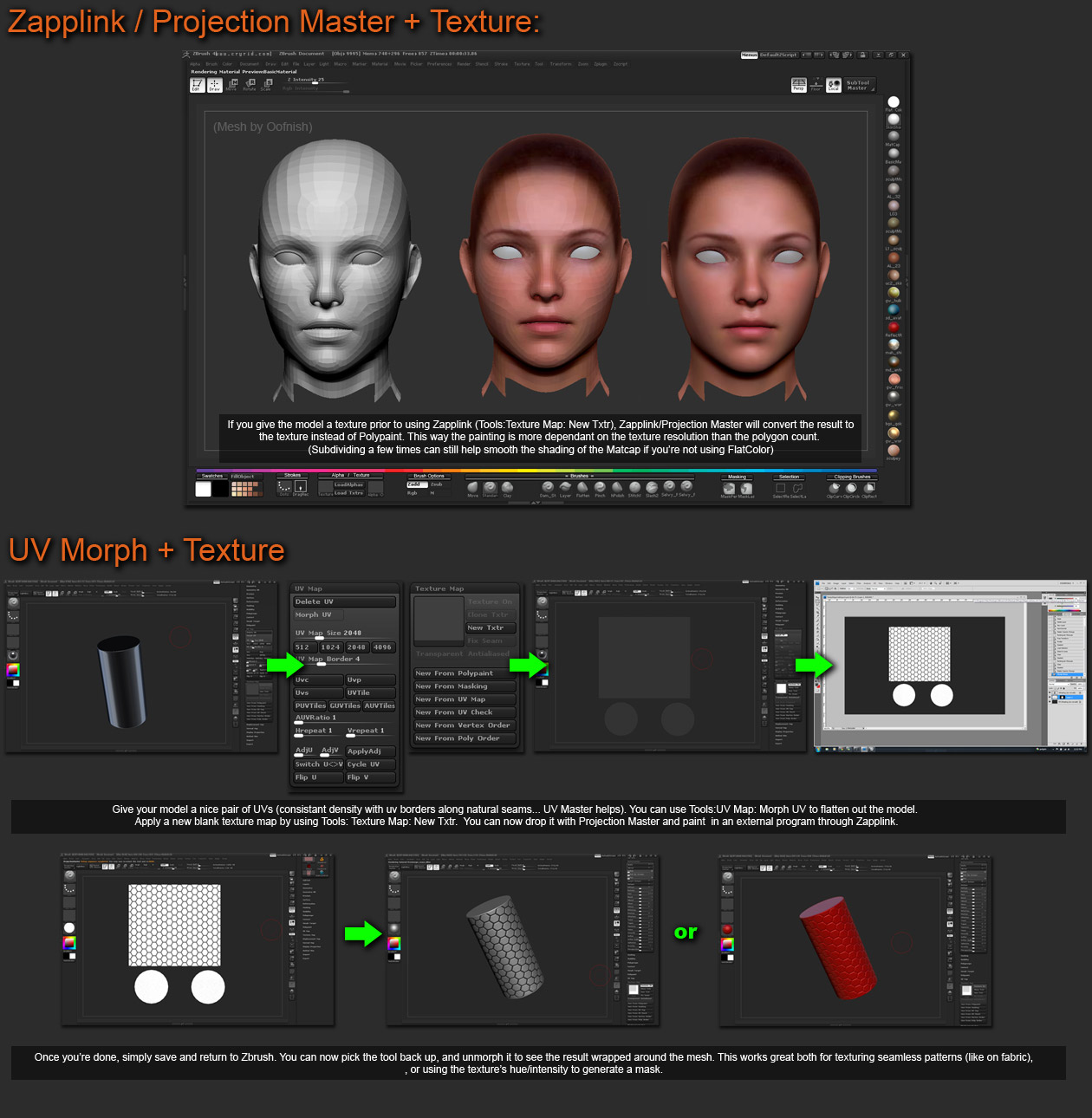
Task: Click the texture map thumbnail preview
Action: tap(439, 621)
